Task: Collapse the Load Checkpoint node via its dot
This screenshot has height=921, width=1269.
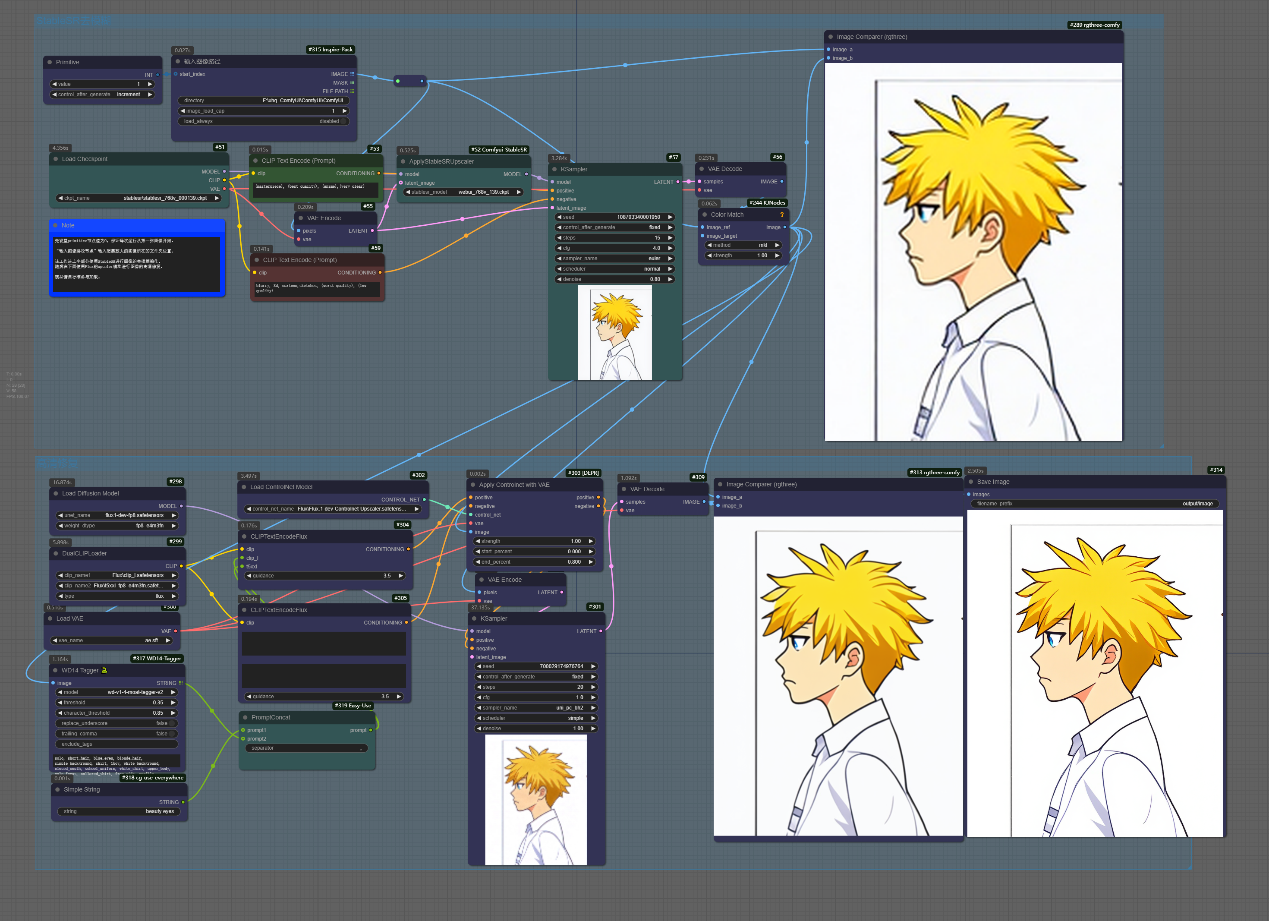Action: [x=55, y=159]
